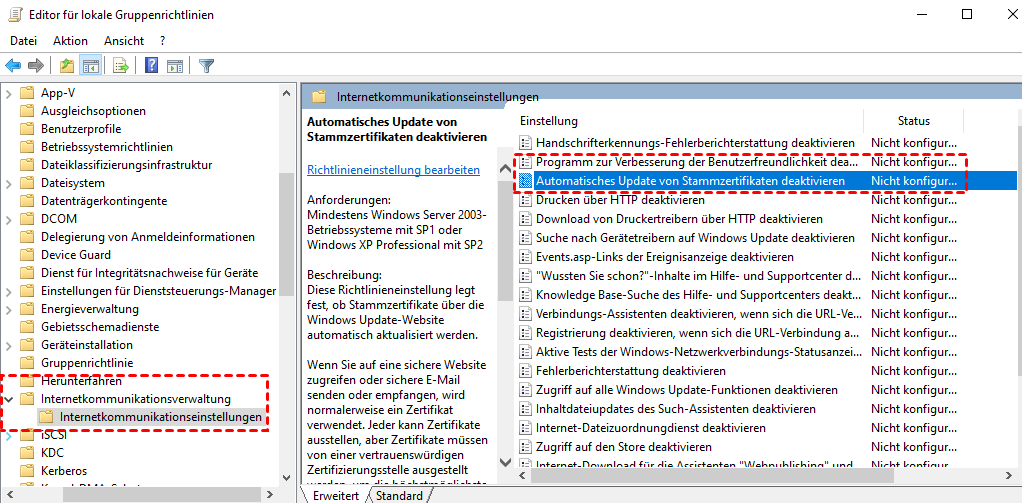Screen dimensions: 1022x503
Task: Select Zugriff auf den Store deaktivieren
Action: [624, 447]
